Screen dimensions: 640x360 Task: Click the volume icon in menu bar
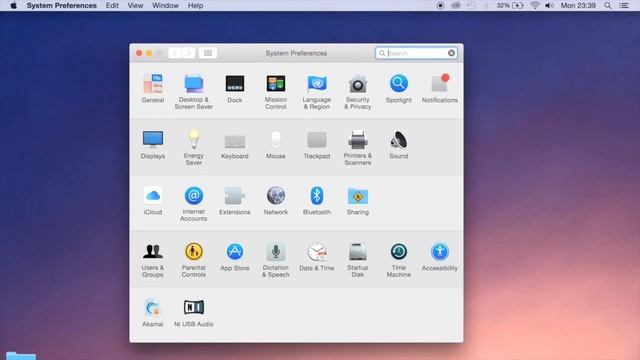tap(549, 5)
